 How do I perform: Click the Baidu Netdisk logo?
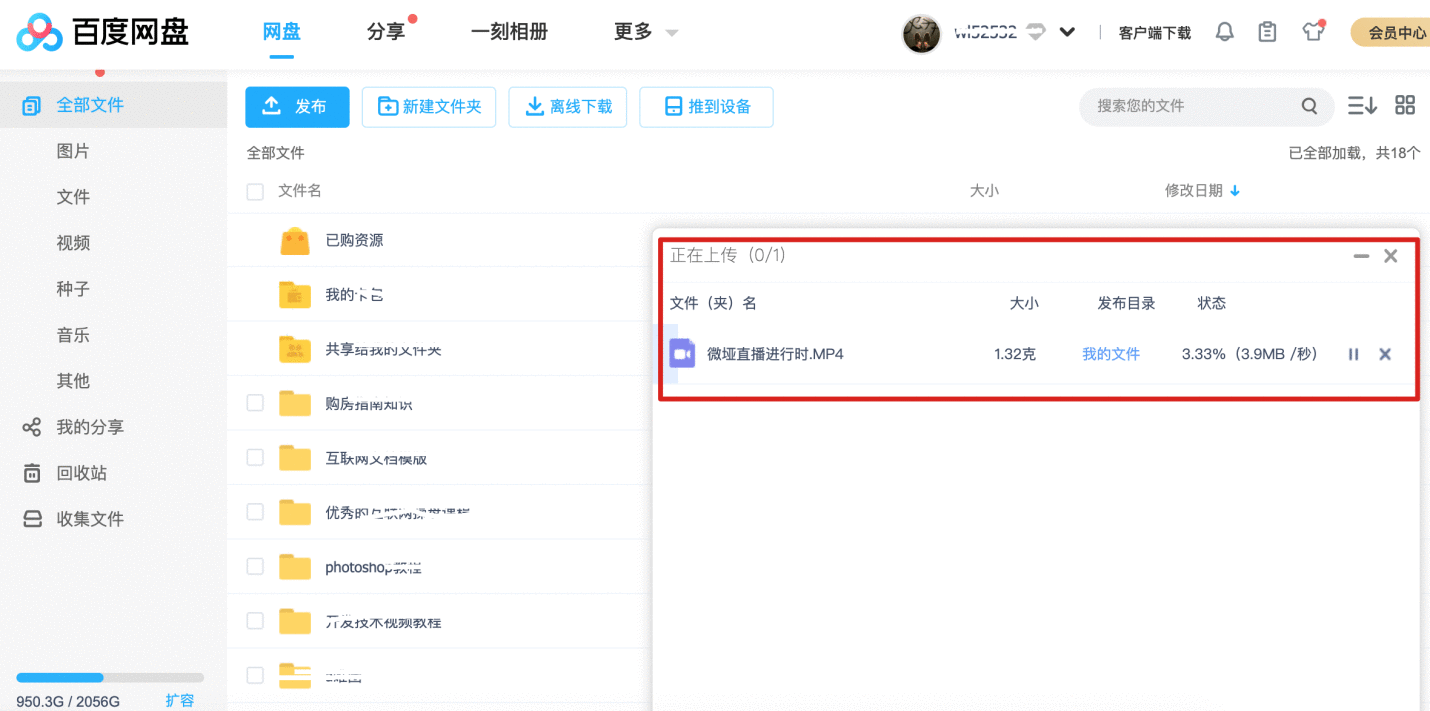click(x=103, y=33)
